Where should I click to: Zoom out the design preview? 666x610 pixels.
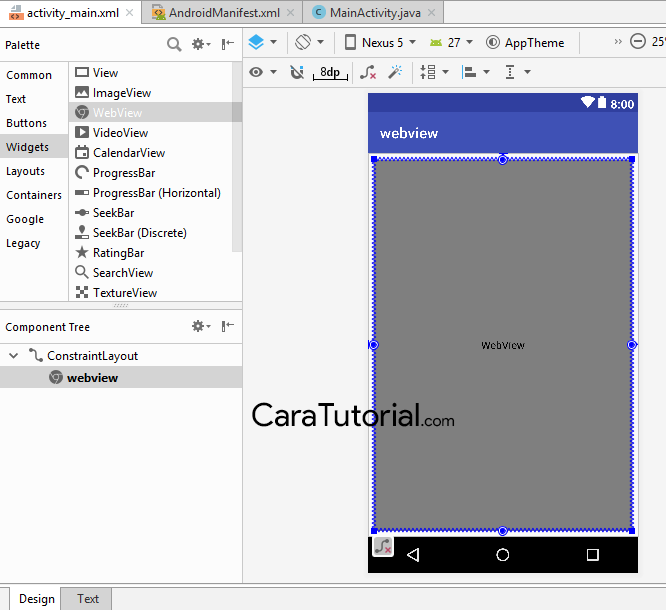(638, 42)
